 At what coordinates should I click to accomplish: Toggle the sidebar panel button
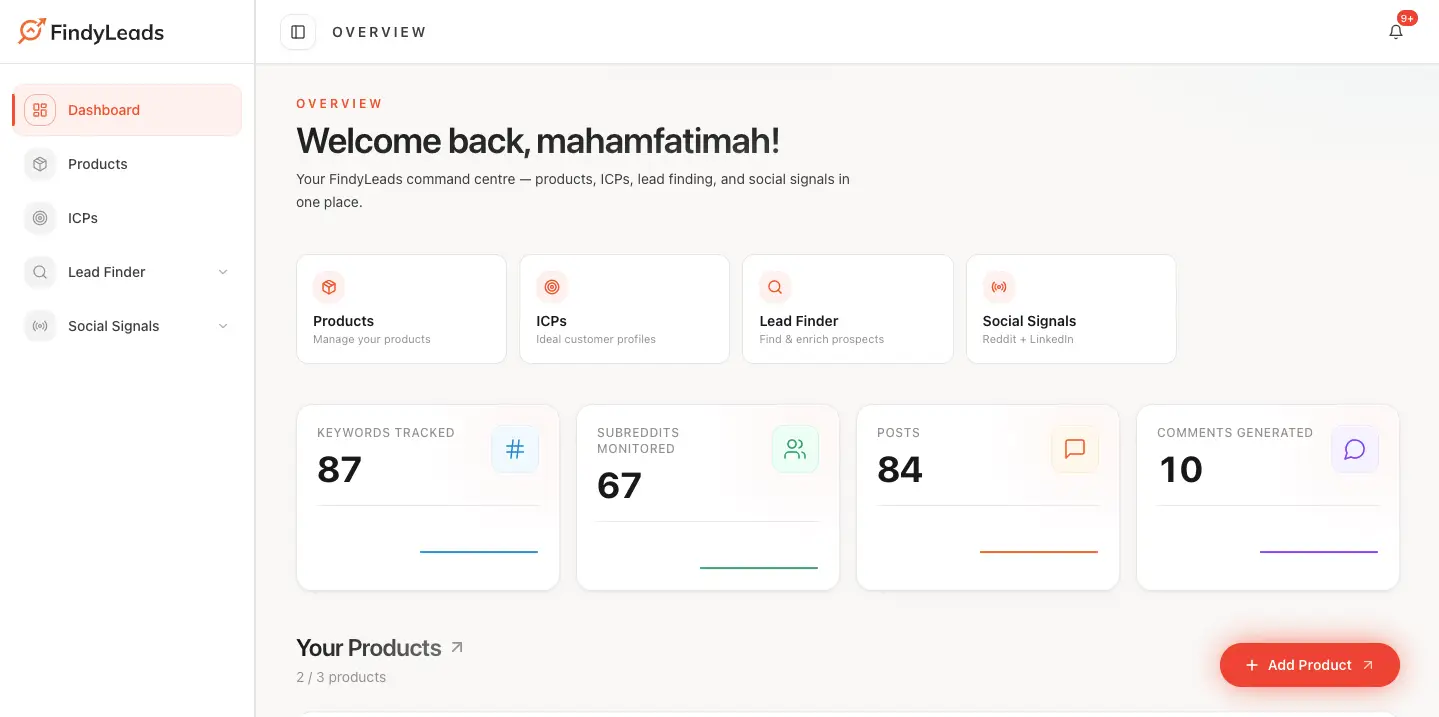pyautogui.click(x=298, y=32)
